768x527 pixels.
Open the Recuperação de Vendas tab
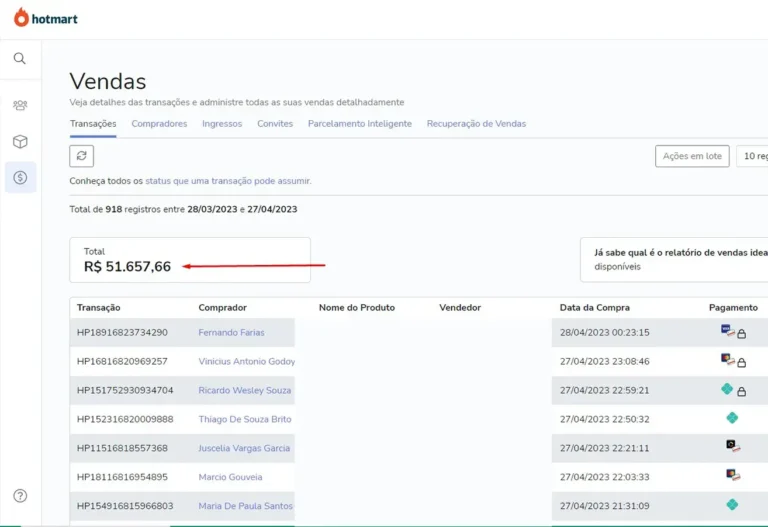pos(476,124)
